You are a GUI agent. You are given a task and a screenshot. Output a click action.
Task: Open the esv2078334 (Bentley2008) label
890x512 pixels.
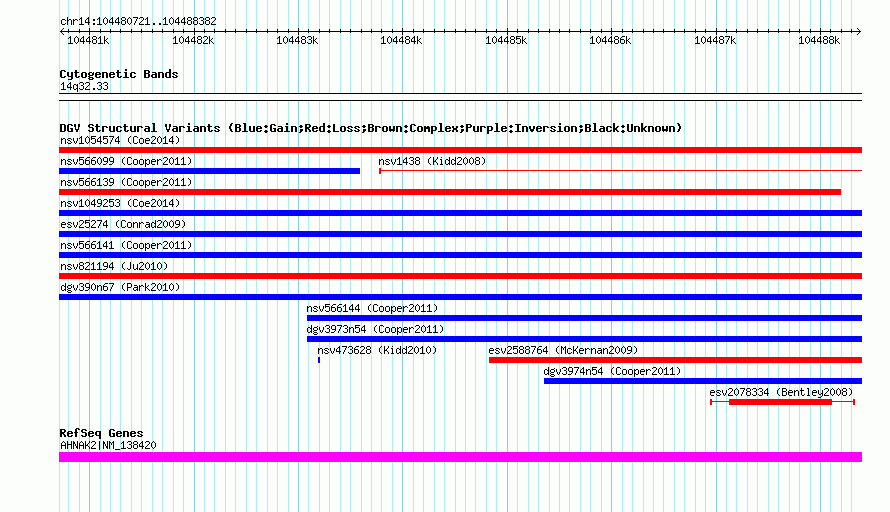(781, 392)
